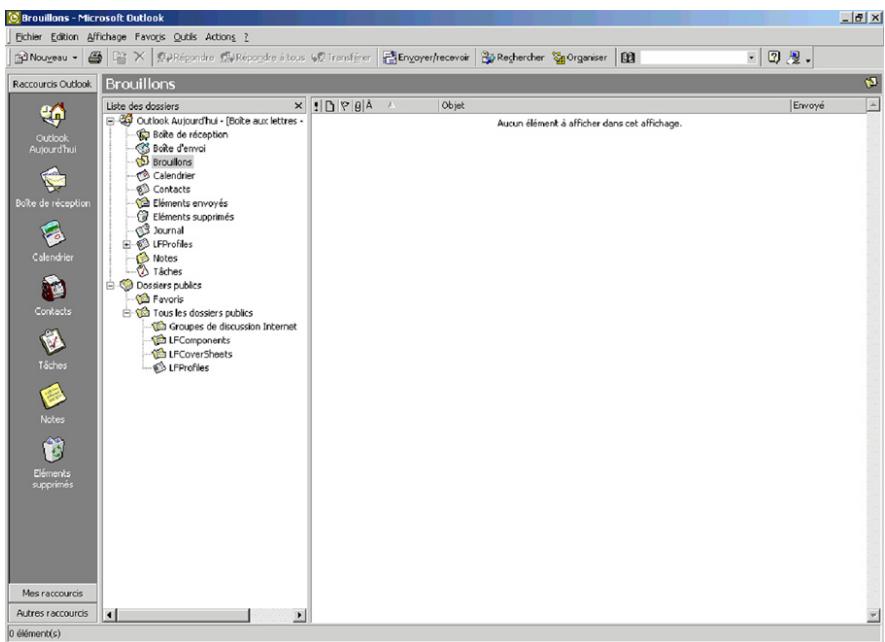This screenshot has height=642, width=885.
Task: Select LFComponents public folder
Action: pos(199,340)
